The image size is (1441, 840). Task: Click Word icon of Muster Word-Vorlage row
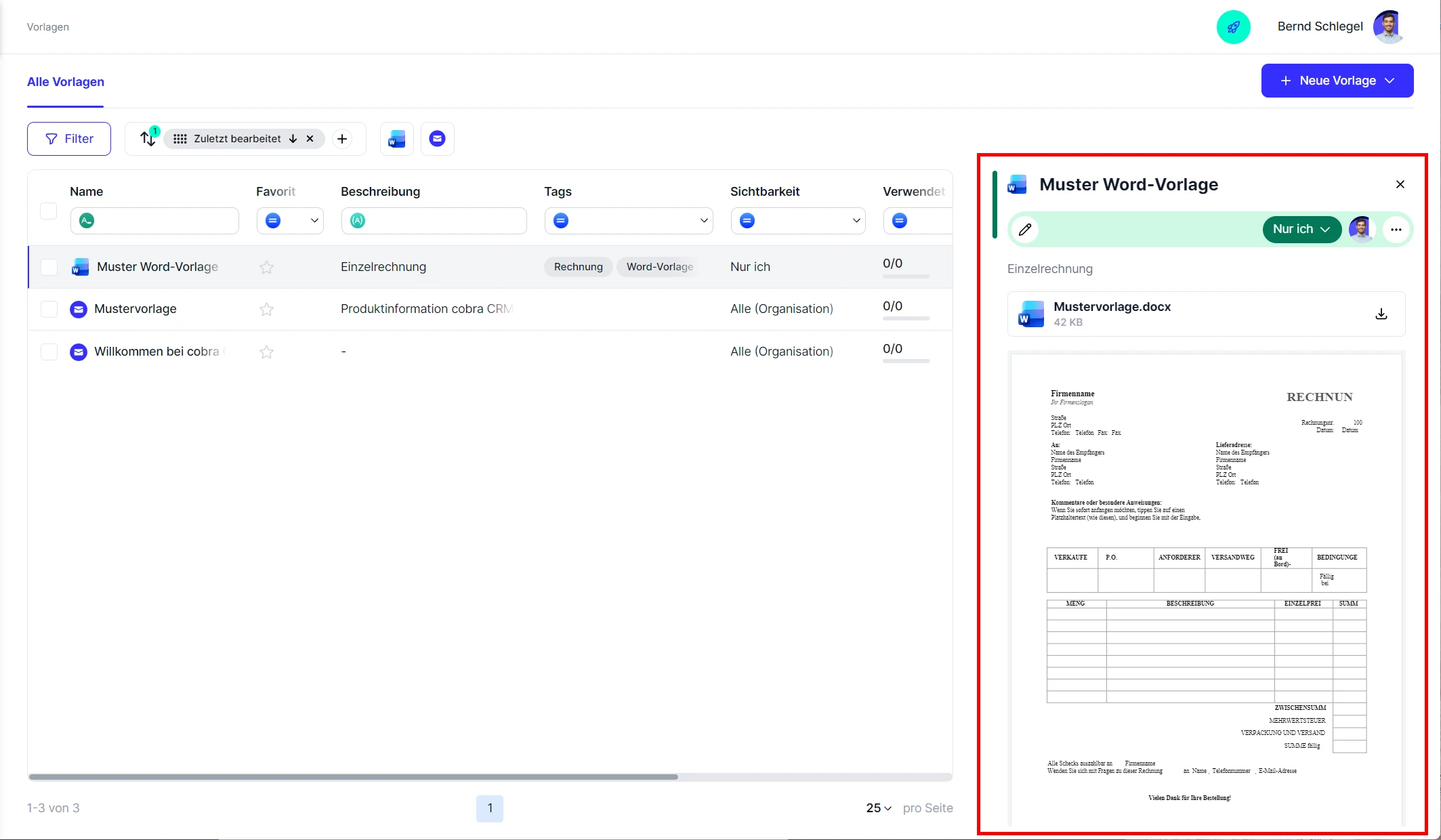click(80, 267)
